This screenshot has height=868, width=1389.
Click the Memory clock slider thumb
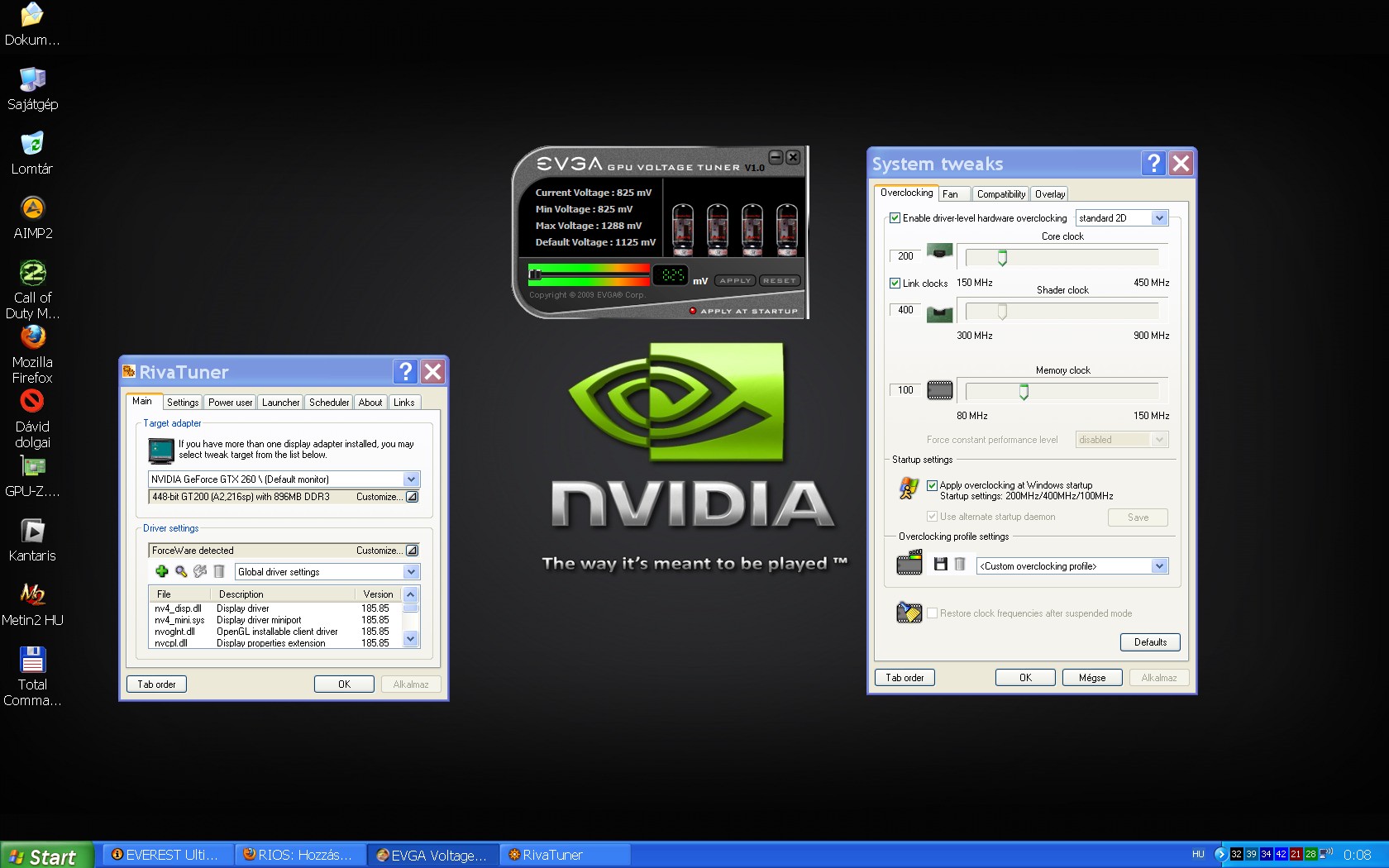pos(1024,392)
